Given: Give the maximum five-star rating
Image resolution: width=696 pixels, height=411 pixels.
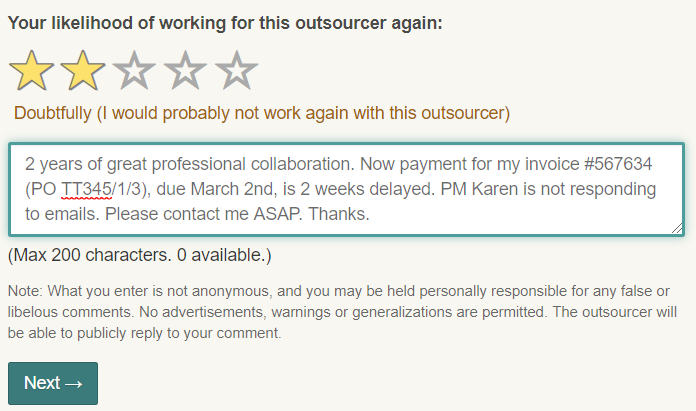Looking at the screenshot, I should click(237, 71).
